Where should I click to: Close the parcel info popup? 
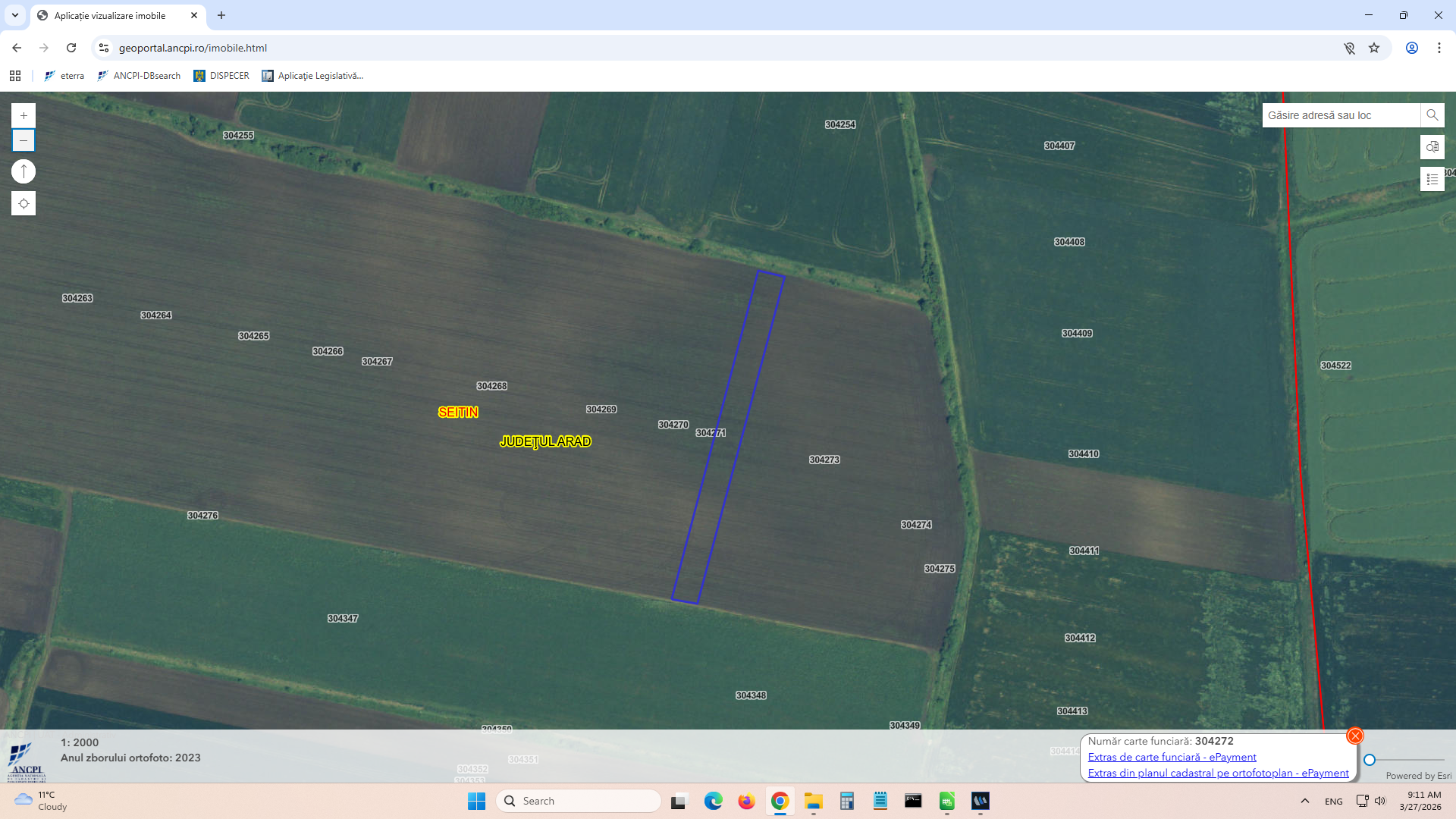[1354, 736]
